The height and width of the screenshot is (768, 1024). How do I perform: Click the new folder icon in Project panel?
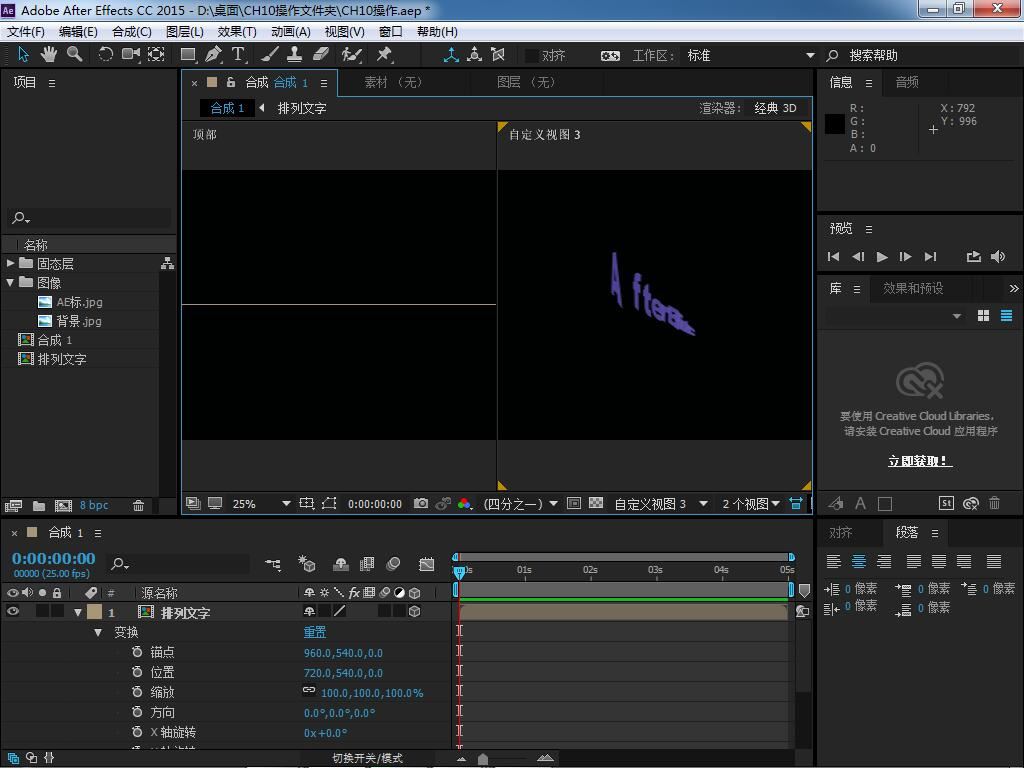tap(39, 505)
